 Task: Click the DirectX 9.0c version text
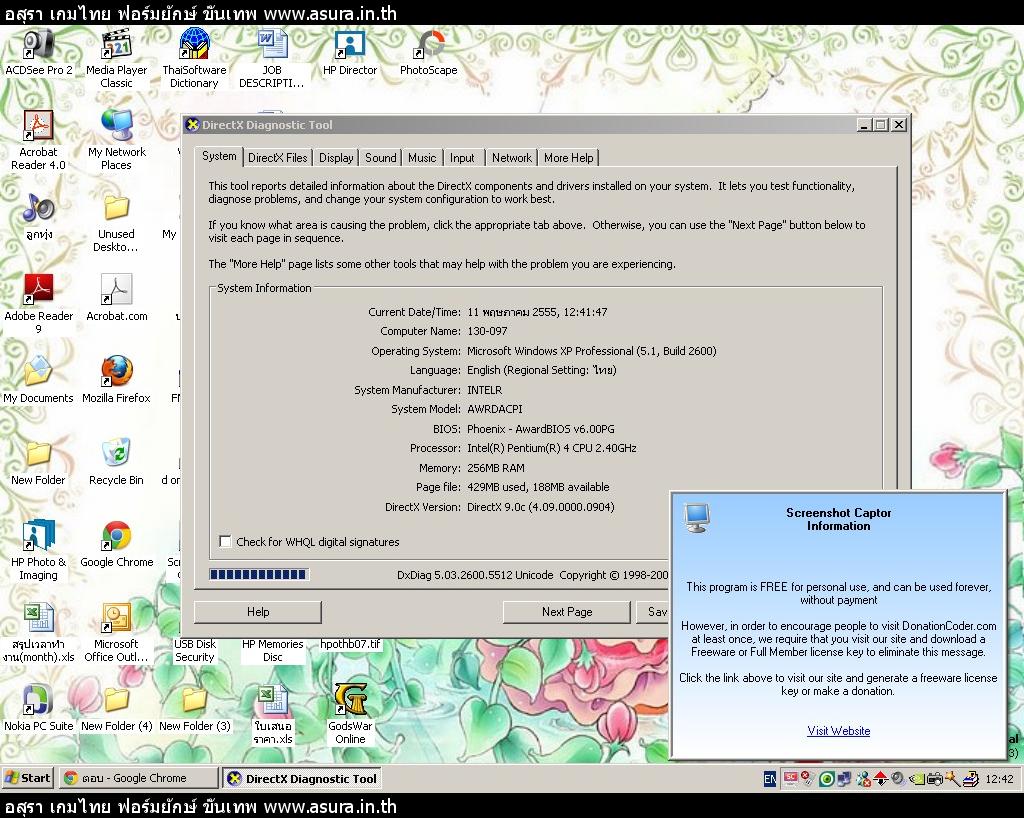coord(541,507)
